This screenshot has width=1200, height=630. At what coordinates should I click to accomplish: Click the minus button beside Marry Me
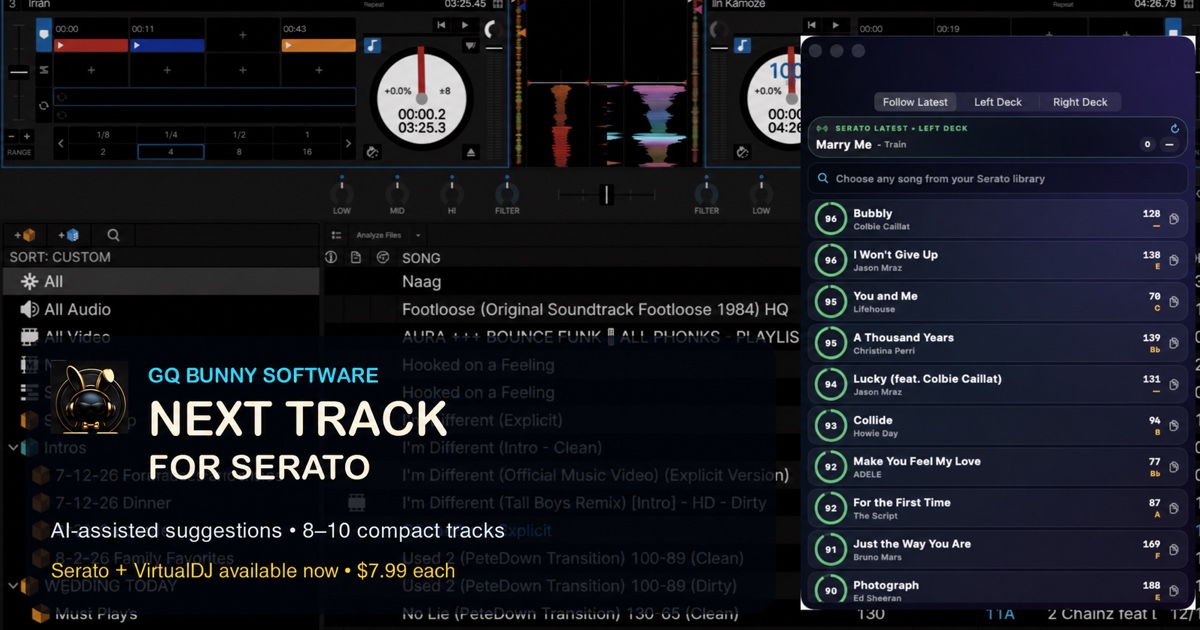click(1169, 145)
